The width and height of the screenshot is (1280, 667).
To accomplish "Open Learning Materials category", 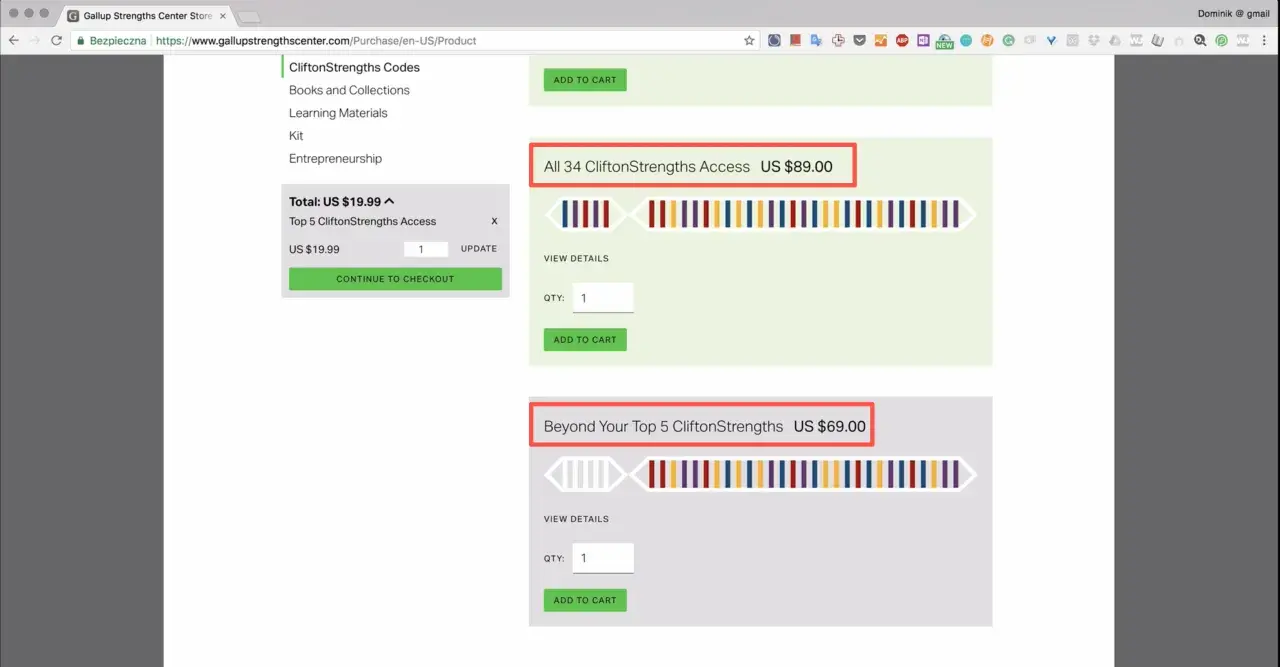I will click(x=338, y=113).
